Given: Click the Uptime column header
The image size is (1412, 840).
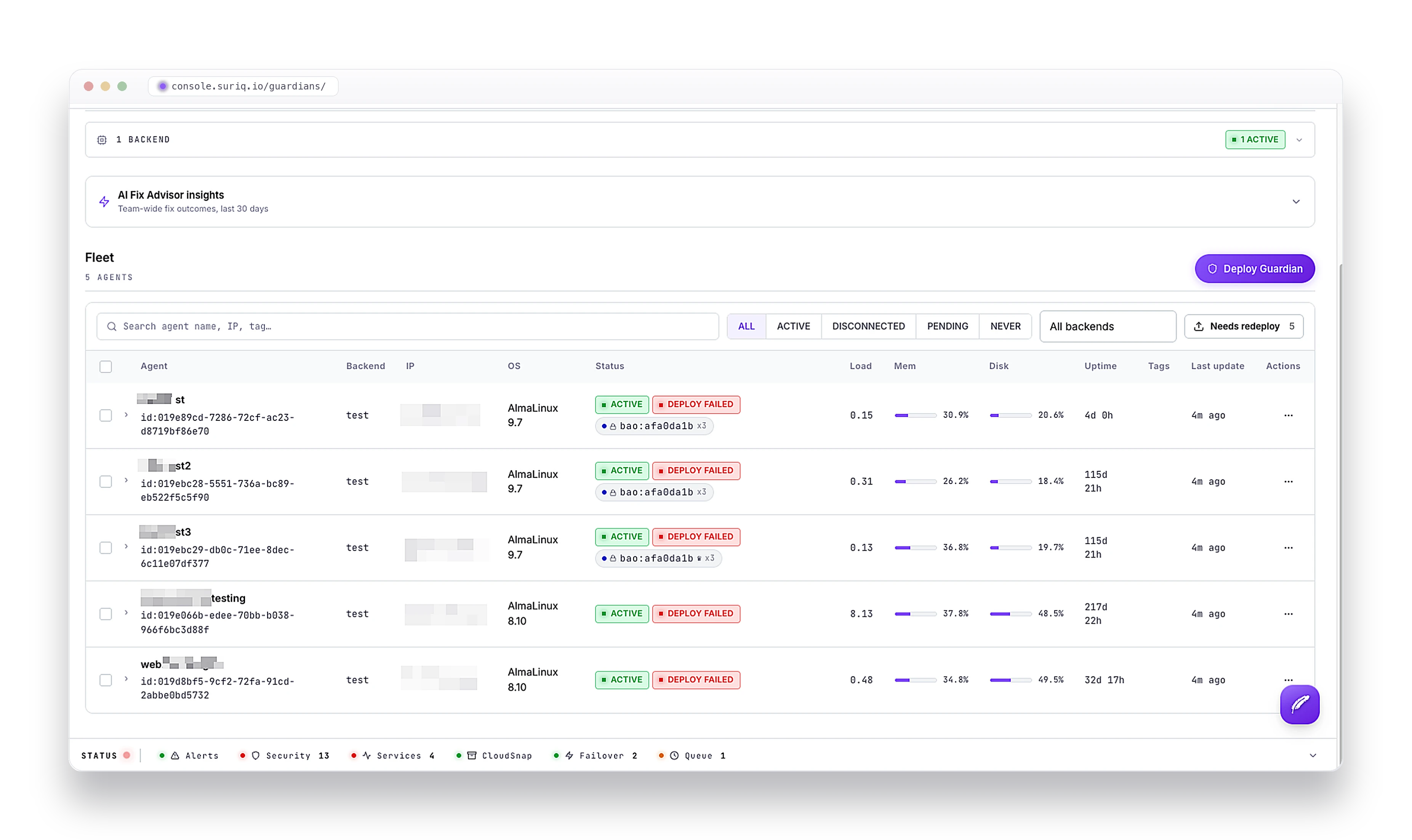Looking at the screenshot, I should coord(1100,366).
